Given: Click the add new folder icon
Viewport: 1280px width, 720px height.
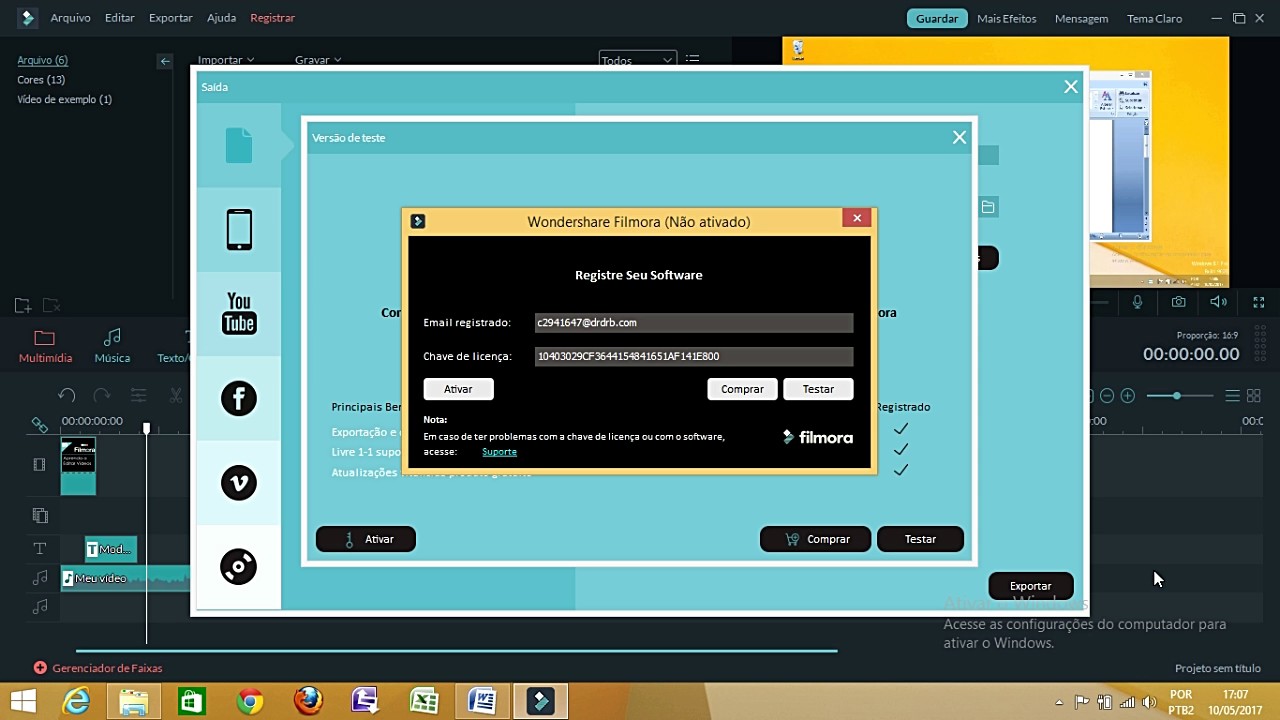Looking at the screenshot, I should pos(22,306).
